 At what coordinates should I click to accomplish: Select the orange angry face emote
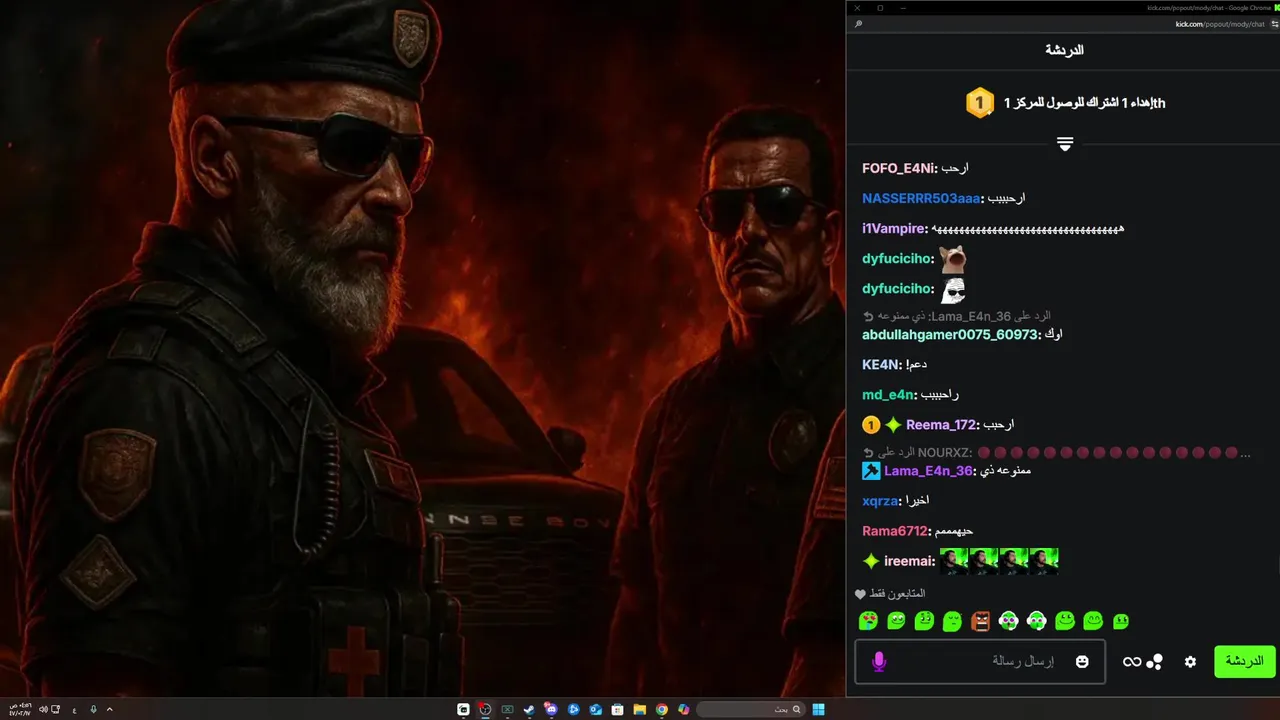(x=980, y=621)
